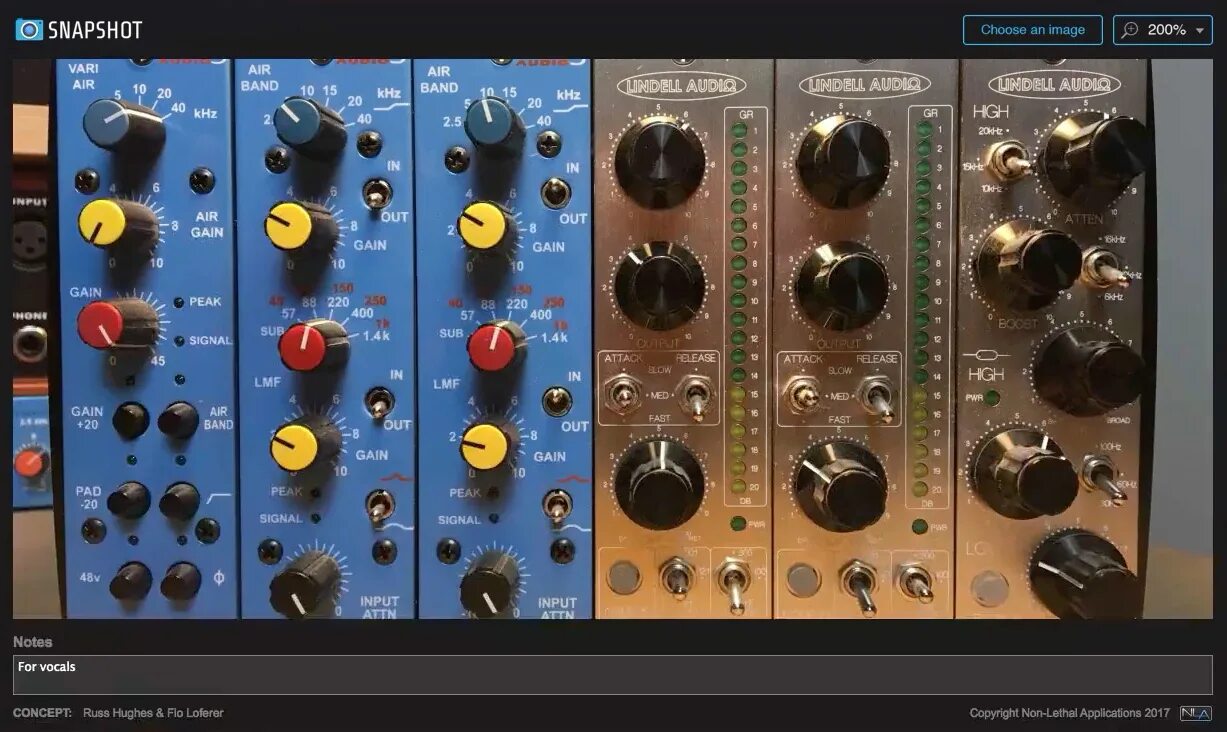This screenshot has height=732, width=1227.
Task: Click the SIGNAL LED on the middle AIR BAND module
Action: 318,518
